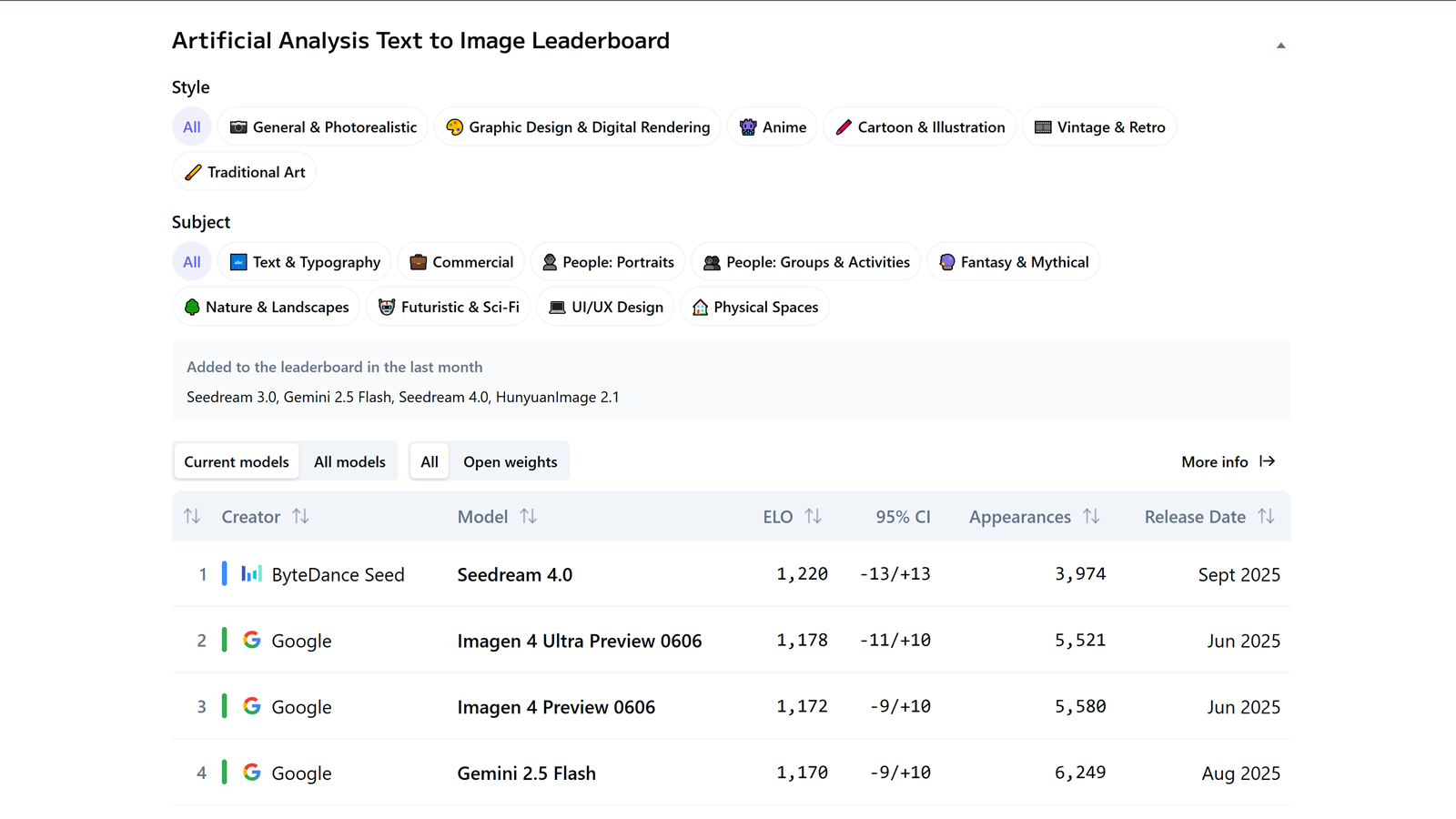
Task: Click the 1,220 ELO value
Action: tap(802, 574)
